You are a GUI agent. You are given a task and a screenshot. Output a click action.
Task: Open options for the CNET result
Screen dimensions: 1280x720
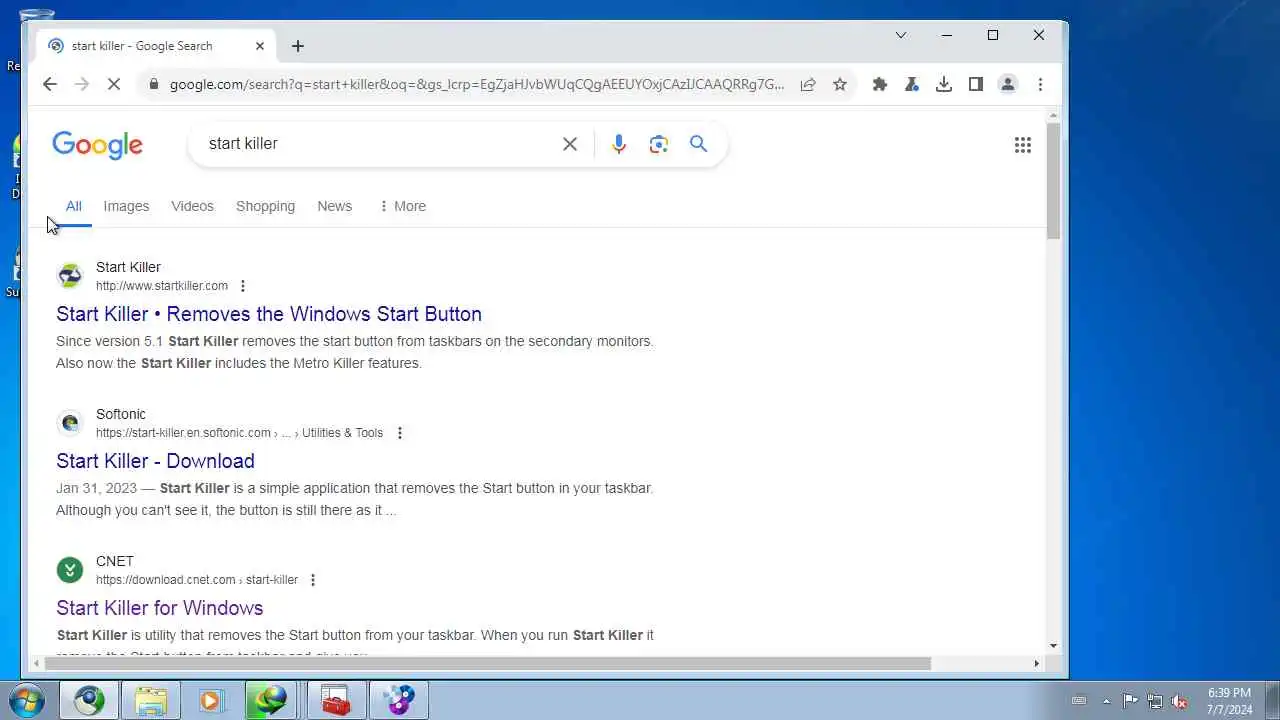coord(313,580)
